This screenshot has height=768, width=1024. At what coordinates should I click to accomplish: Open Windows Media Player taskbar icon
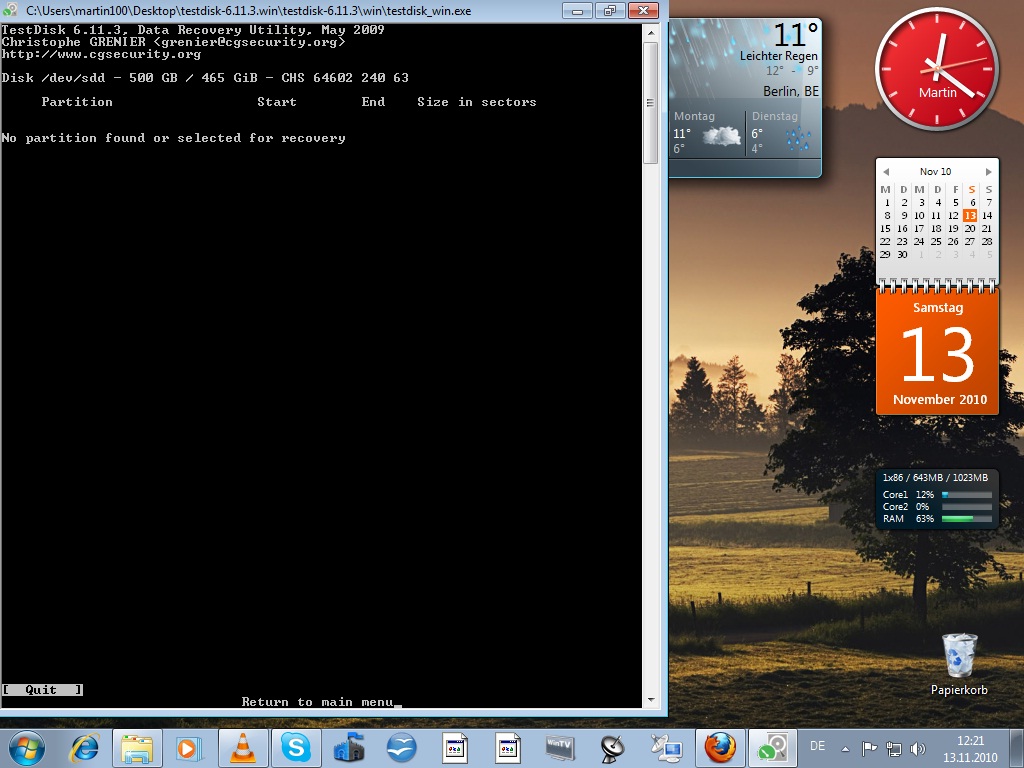tap(189, 748)
